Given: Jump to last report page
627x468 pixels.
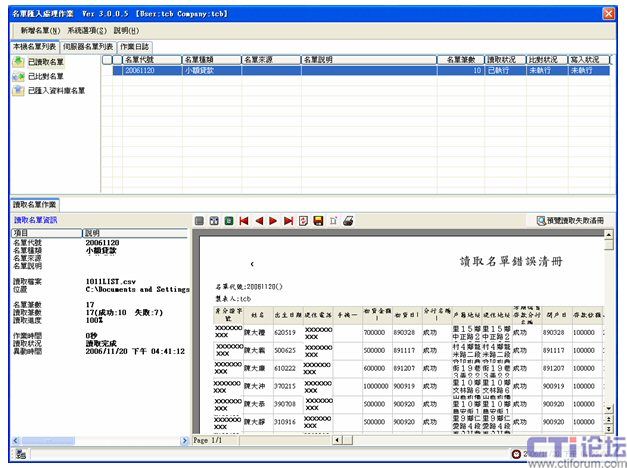Looking at the screenshot, I should coord(288,220).
